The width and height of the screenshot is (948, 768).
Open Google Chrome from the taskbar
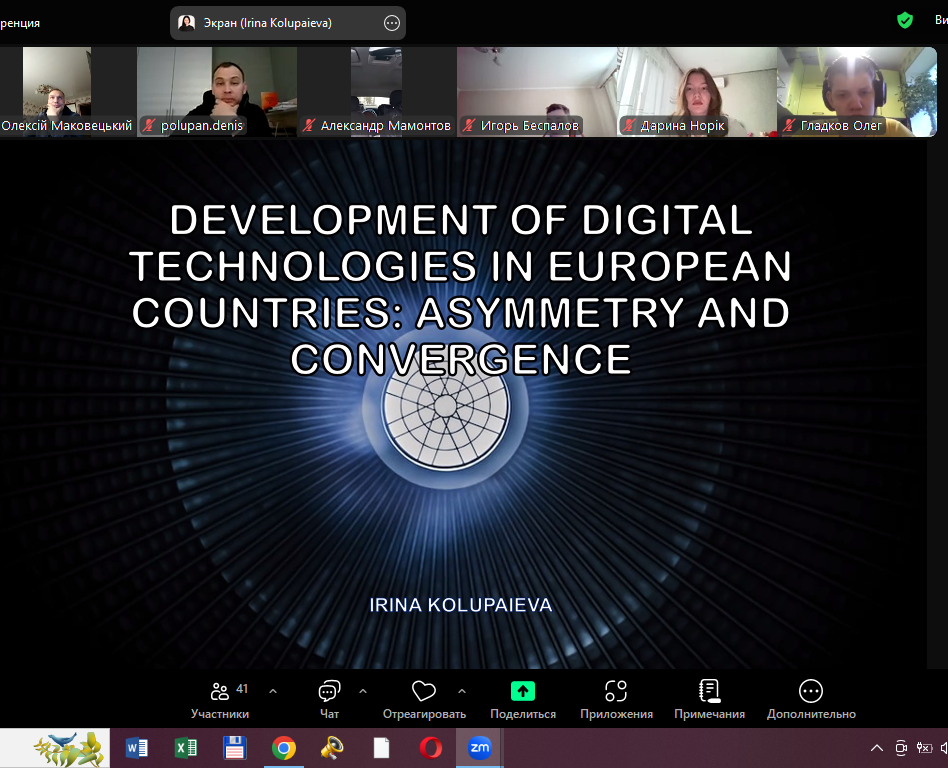[x=284, y=748]
